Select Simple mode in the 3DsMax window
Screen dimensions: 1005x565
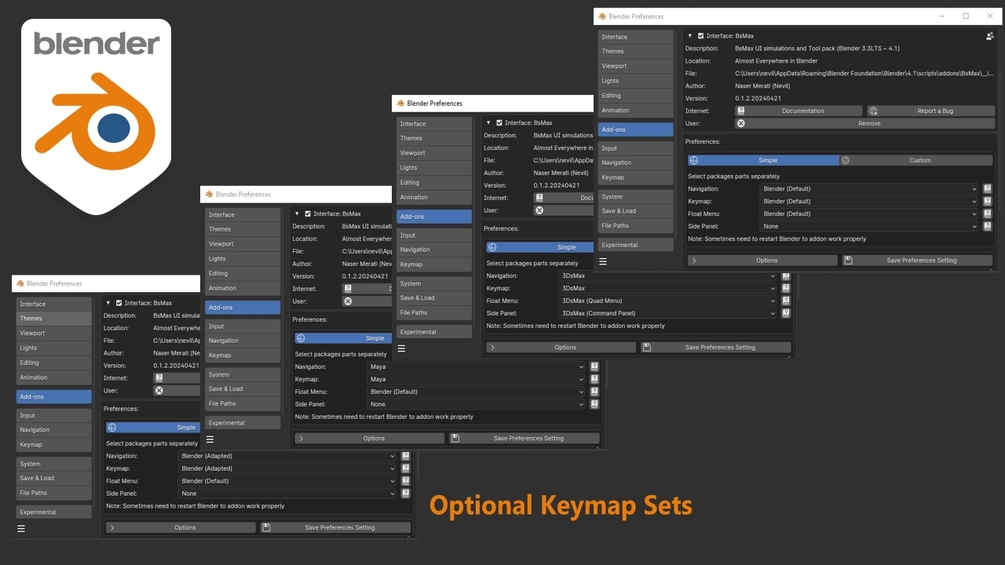click(x=540, y=247)
